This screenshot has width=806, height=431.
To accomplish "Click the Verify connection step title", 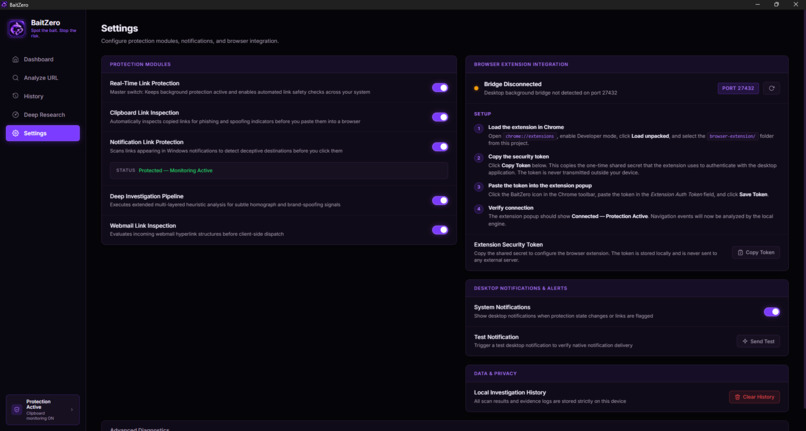I will point(511,208).
